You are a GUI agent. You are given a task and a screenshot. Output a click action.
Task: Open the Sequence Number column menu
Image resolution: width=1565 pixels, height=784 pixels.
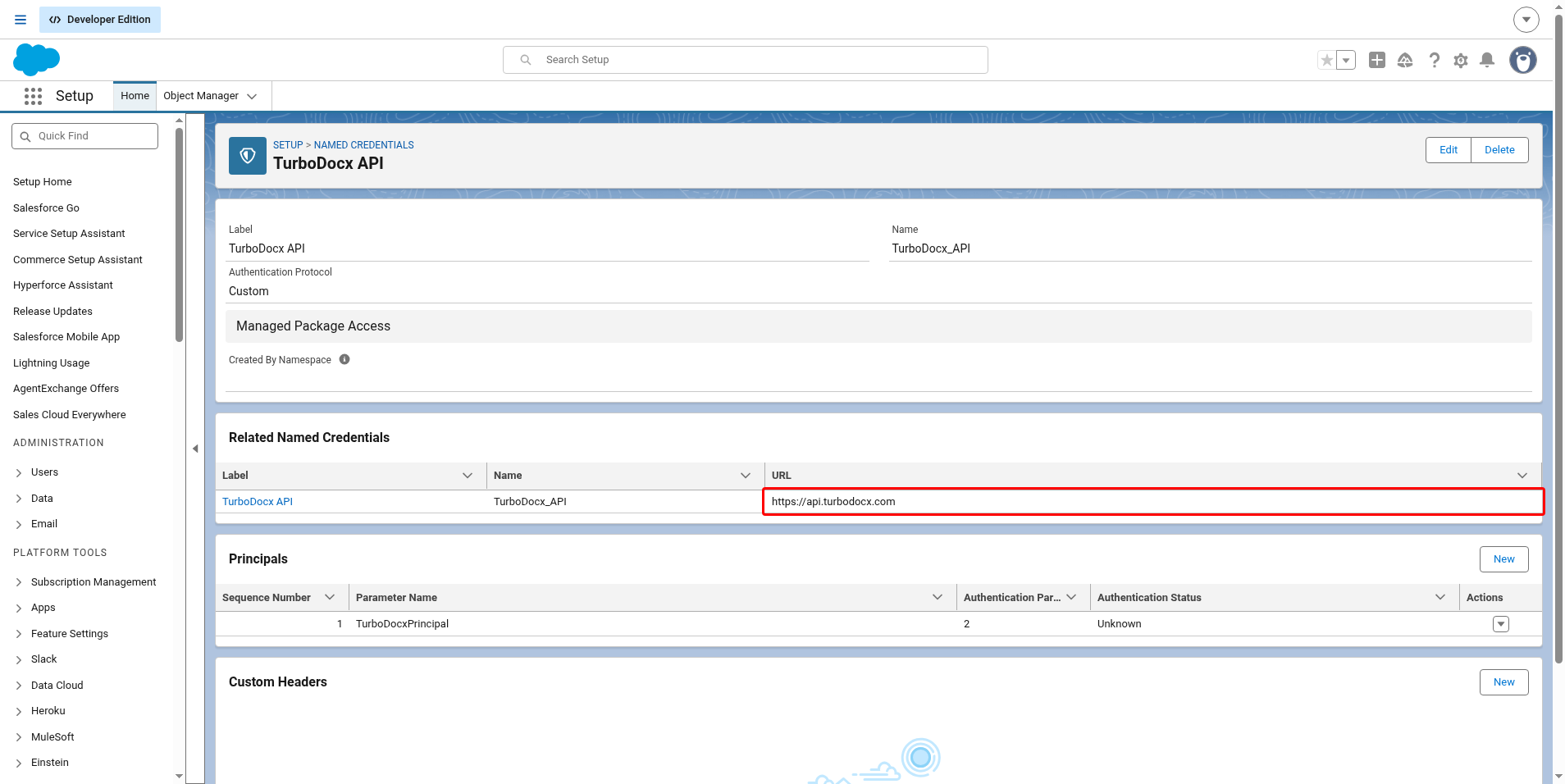click(330, 597)
